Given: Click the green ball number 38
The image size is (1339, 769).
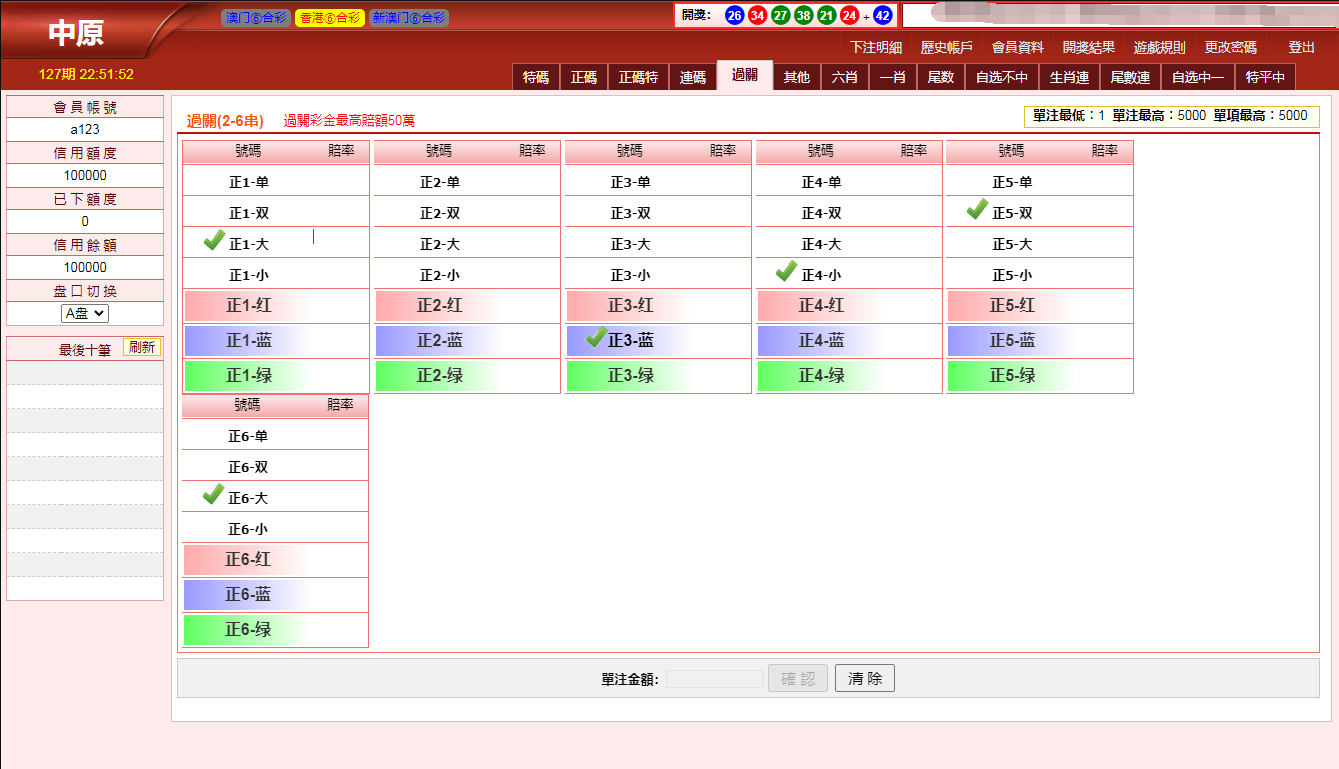Looking at the screenshot, I should [803, 16].
